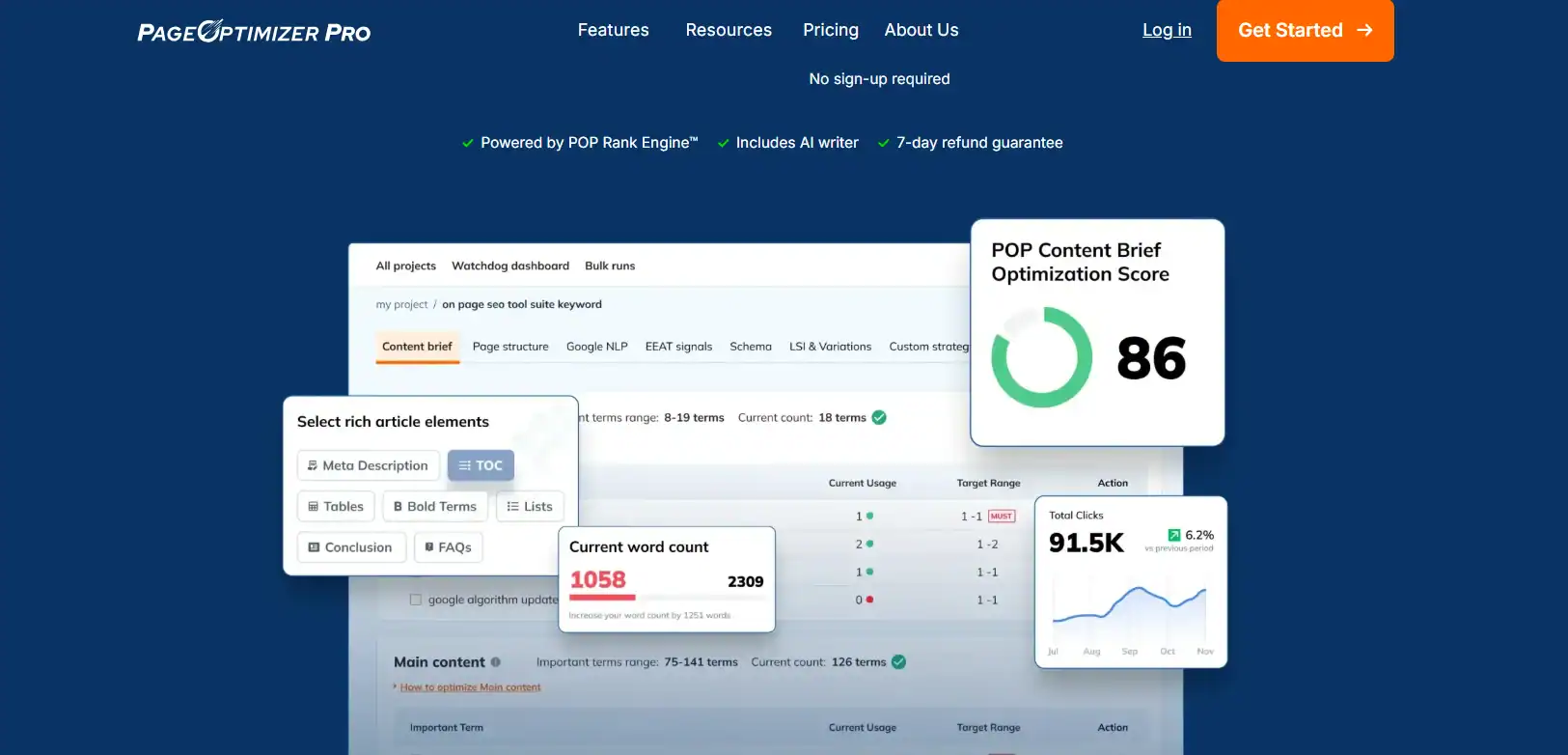Follow the Log in link
Image resolution: width=1568 pixels, height=755 pixels.
pos(1167,30)
